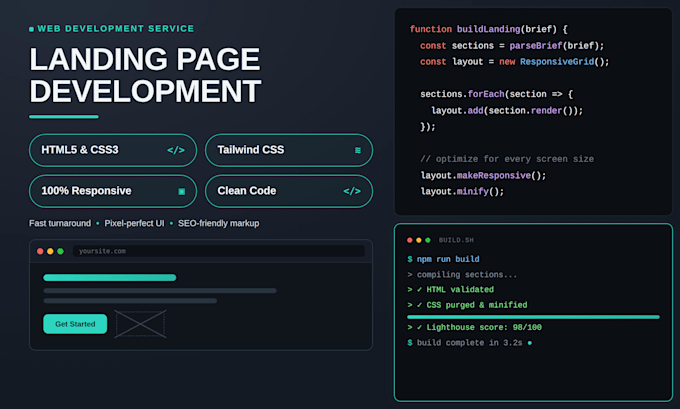Click the teal heading bar in browser mockup
Screen dimensions: 680x409
pyautogui.click(x=110, y=278)
